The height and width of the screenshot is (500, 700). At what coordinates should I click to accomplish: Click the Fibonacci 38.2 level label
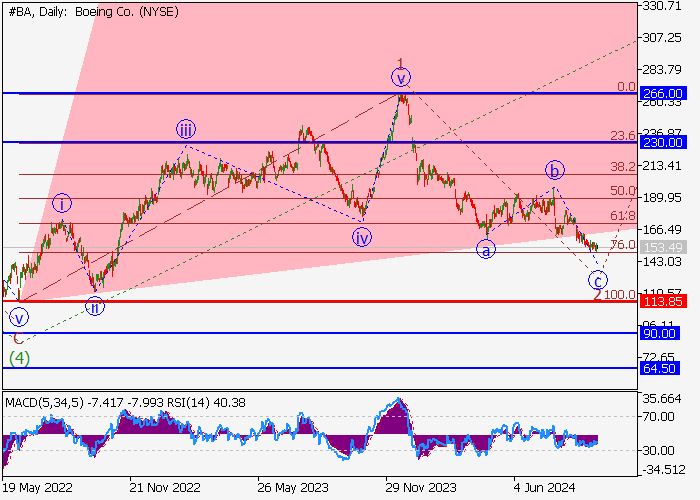[623, 167]
